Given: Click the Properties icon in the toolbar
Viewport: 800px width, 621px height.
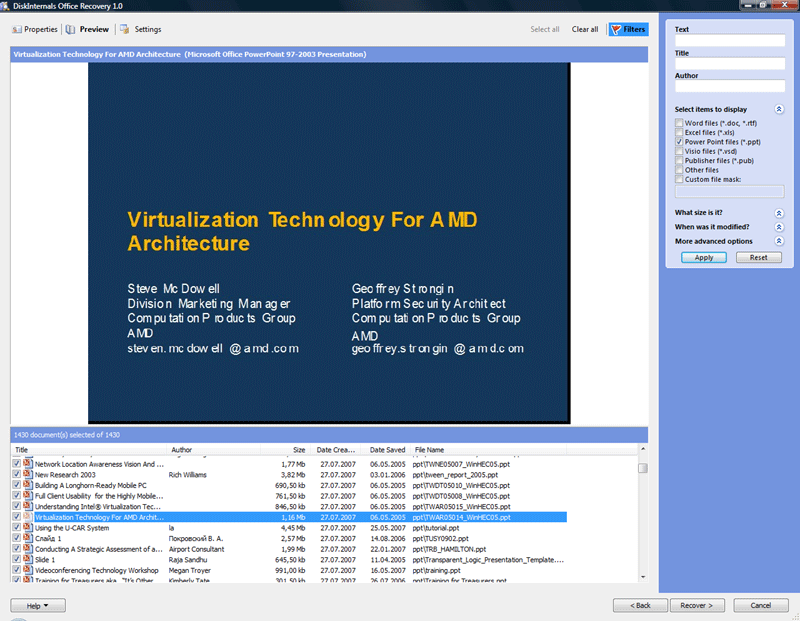Looking at the screenshot, I should (18, 30).
